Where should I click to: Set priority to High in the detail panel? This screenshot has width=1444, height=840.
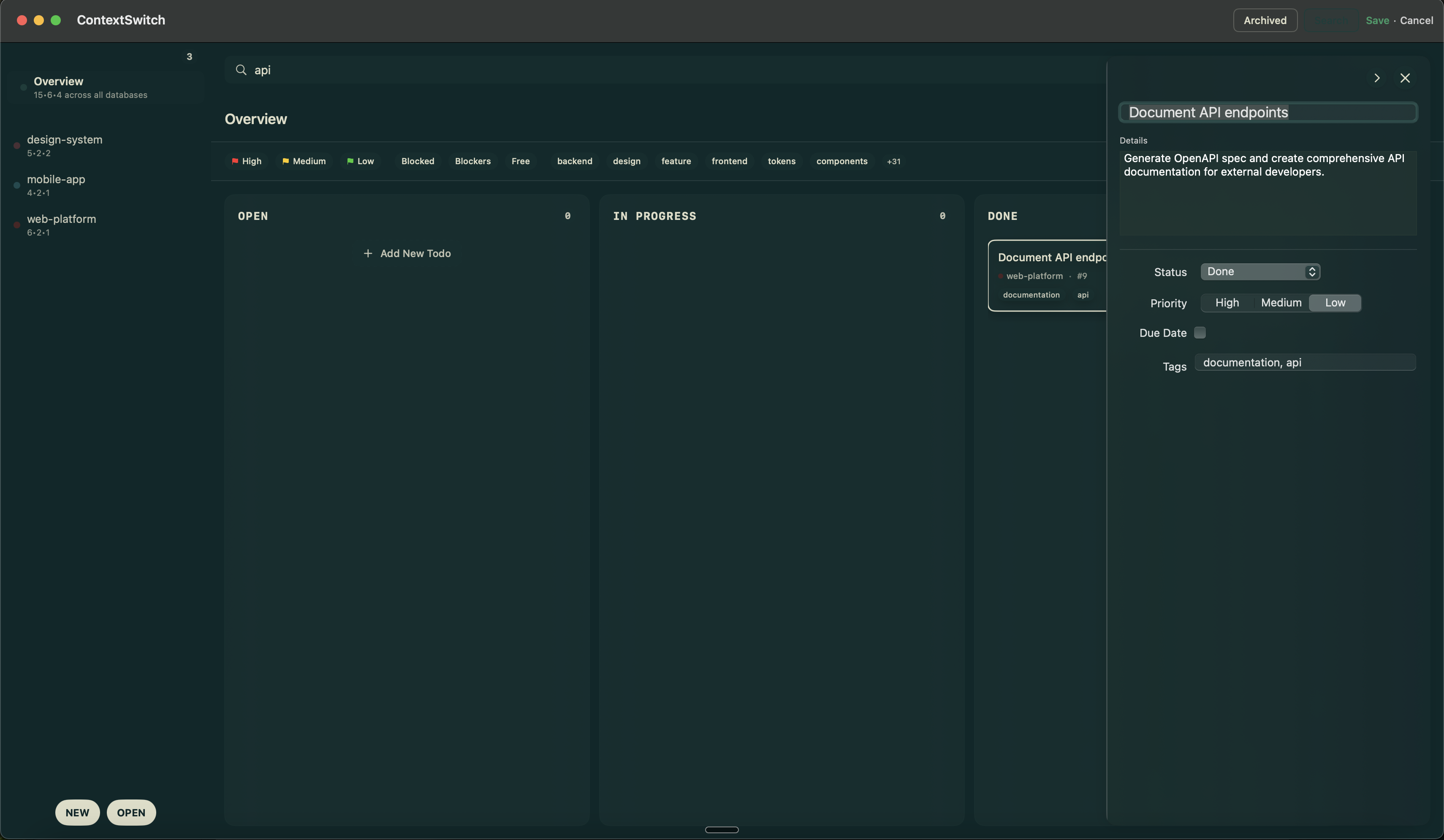(1227, 303)
